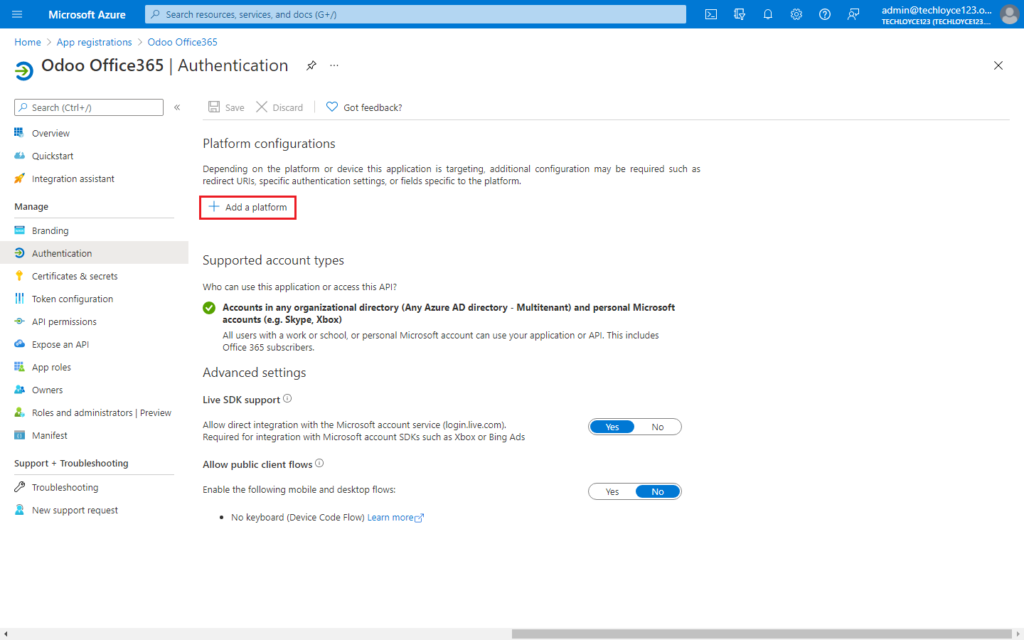This screenshot has height=640, width=1024.
Task: Show Live SDK support info tooltip
Action: [x=287, y=398]
